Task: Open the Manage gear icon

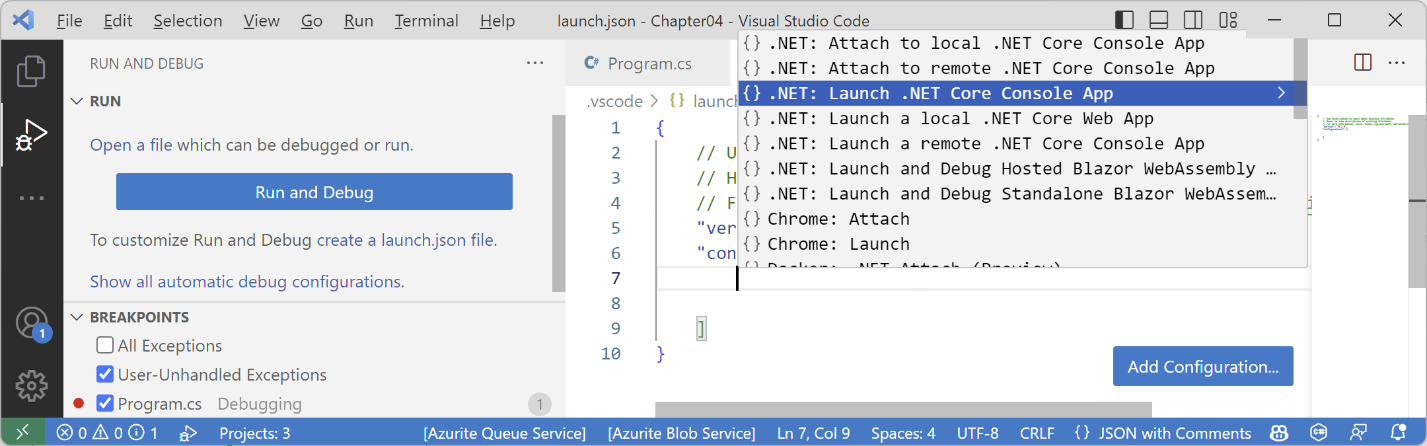Action: pos(31,385)
